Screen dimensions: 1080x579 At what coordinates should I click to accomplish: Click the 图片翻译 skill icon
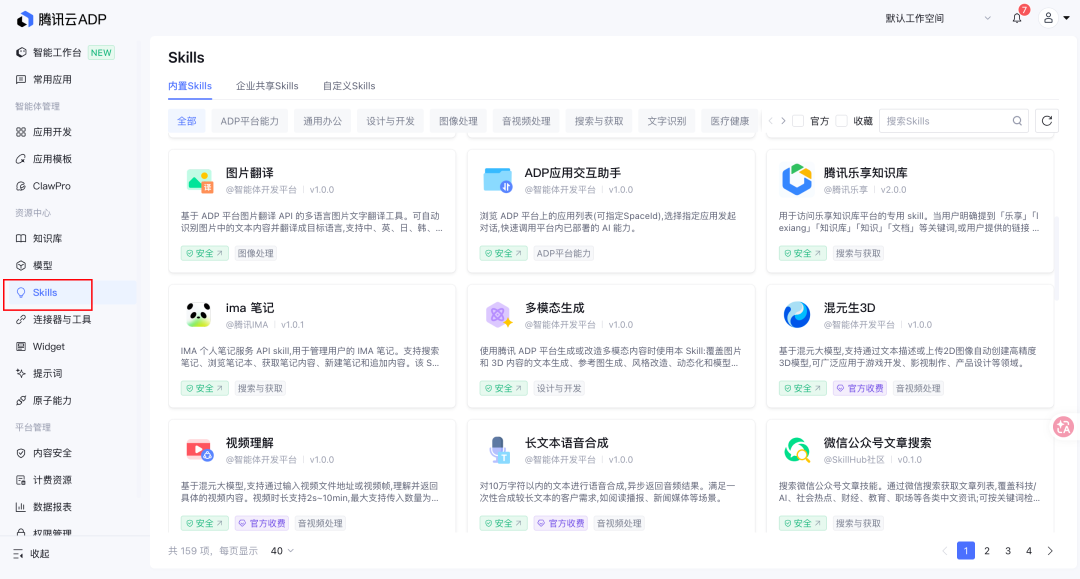click(200, 180)
